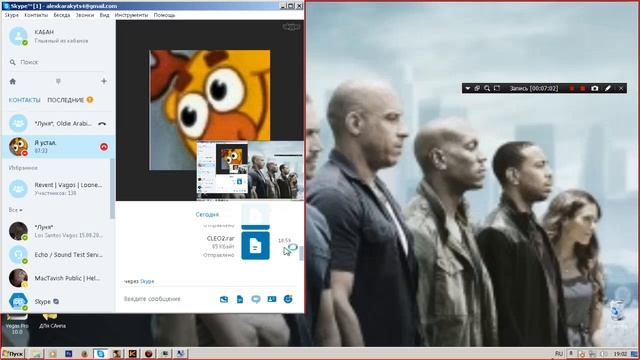Click the recorder magnifier zoom icon
The width and height of the screenshot is (640, 360).
487,88
